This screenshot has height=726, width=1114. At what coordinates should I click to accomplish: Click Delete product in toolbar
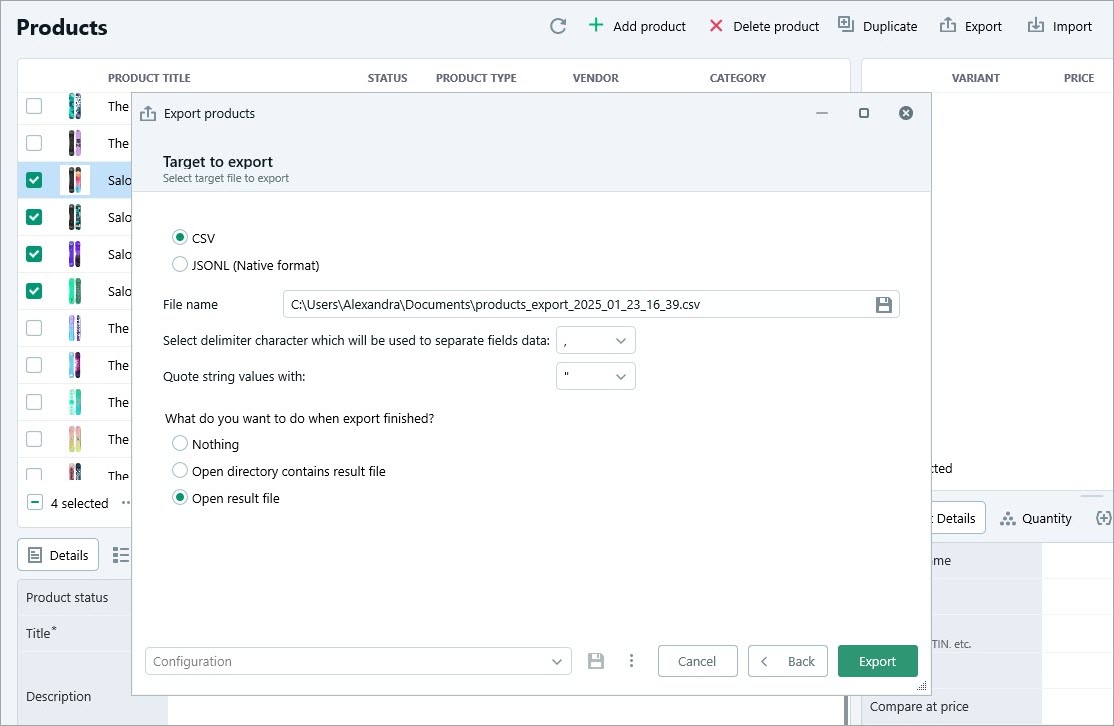[764, 26]
